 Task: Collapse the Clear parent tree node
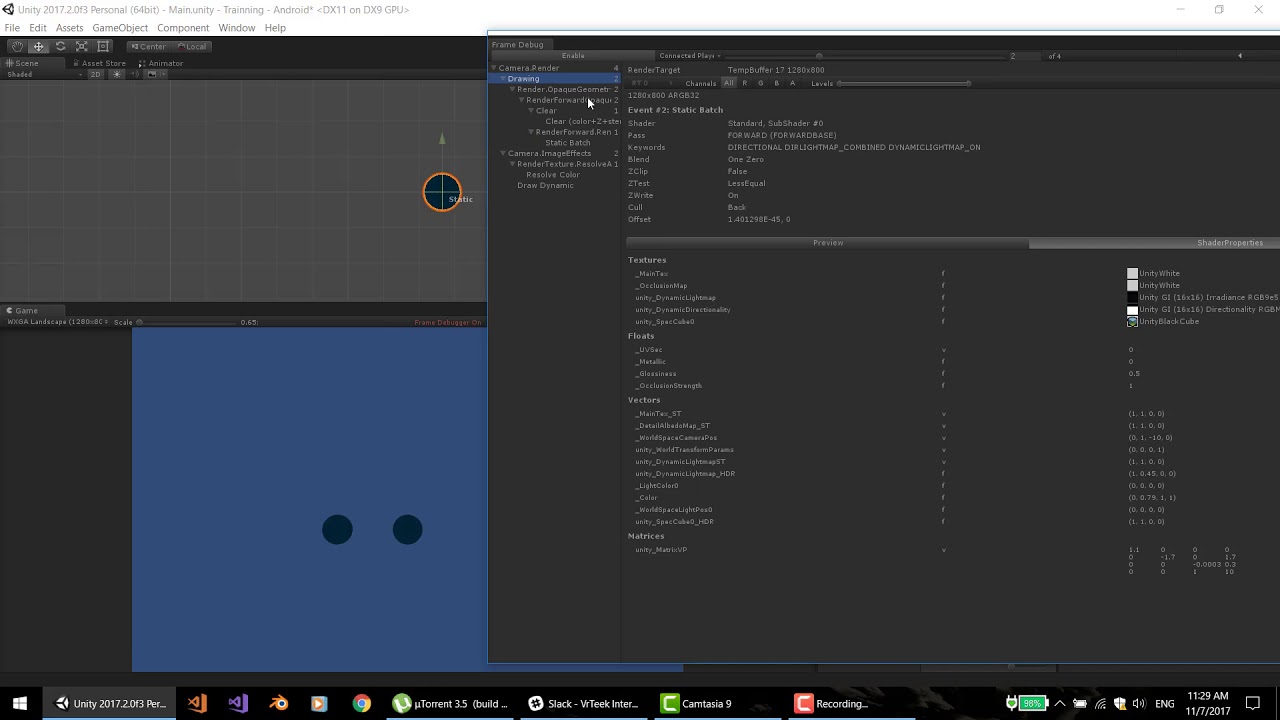[532, 111]
